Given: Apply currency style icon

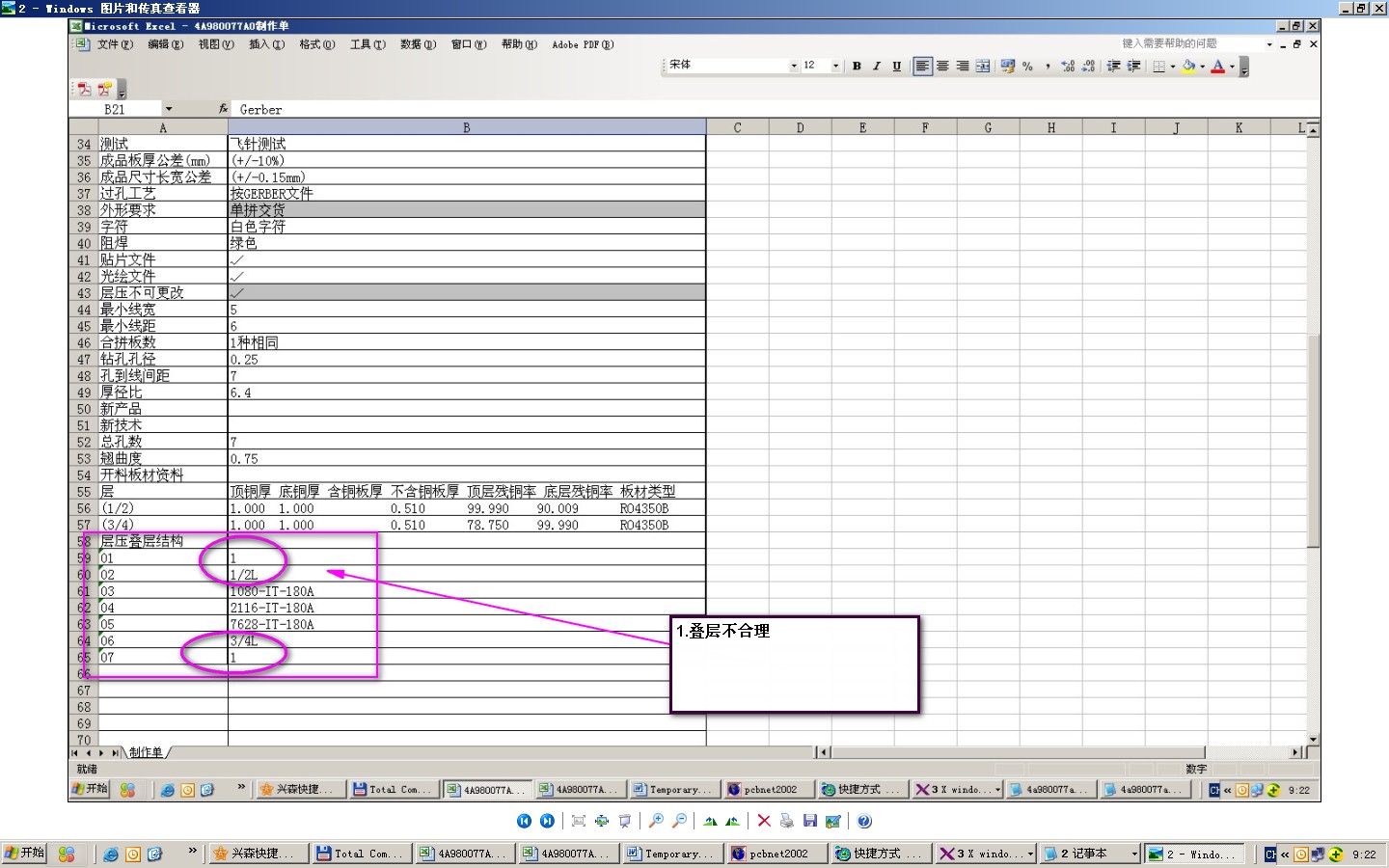Looking at the screenshot, I should (1008, 66).
